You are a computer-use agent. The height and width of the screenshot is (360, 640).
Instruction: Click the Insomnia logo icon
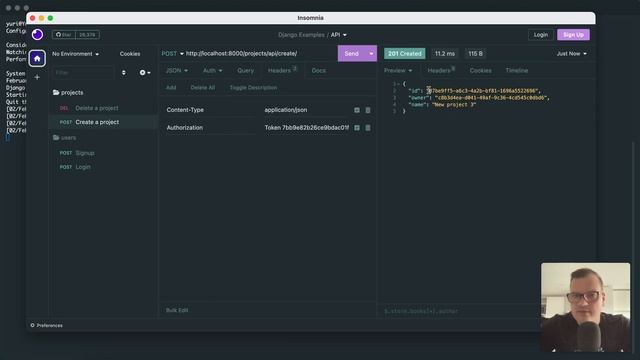pyautogui.click(x=37, y=35)
